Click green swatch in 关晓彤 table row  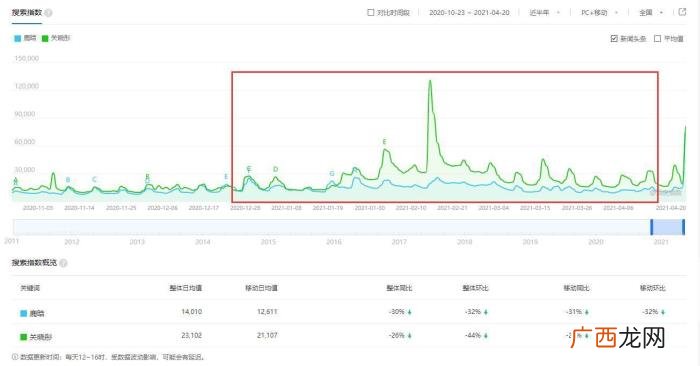24,337
